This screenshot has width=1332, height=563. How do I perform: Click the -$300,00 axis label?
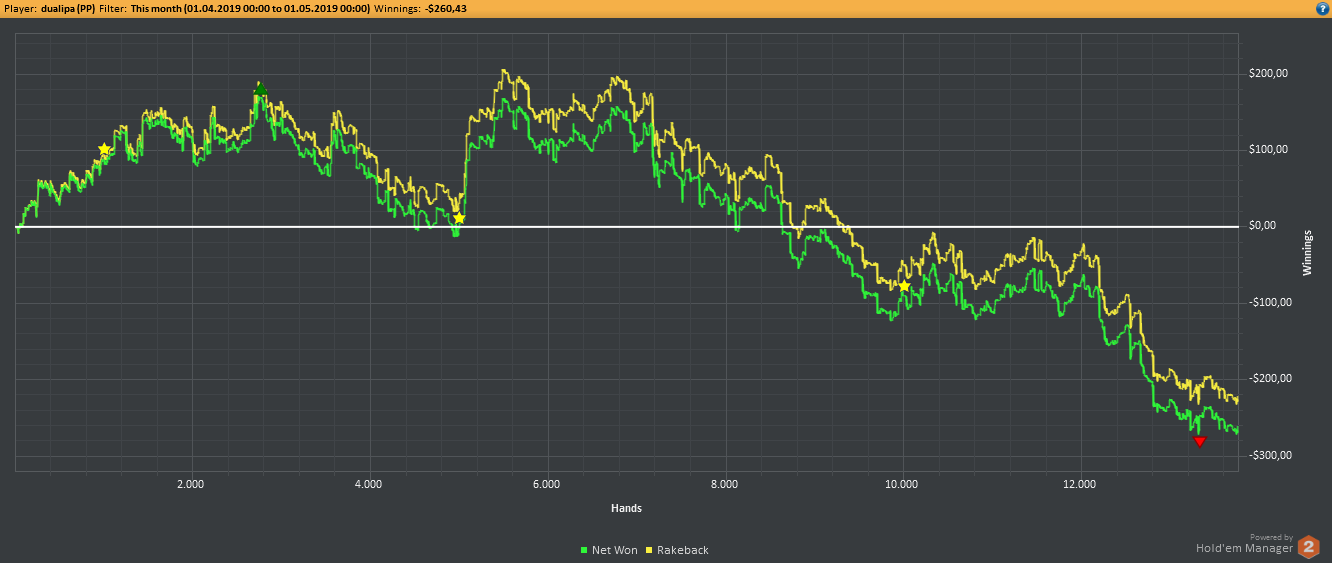click(x=1268, y=454)
